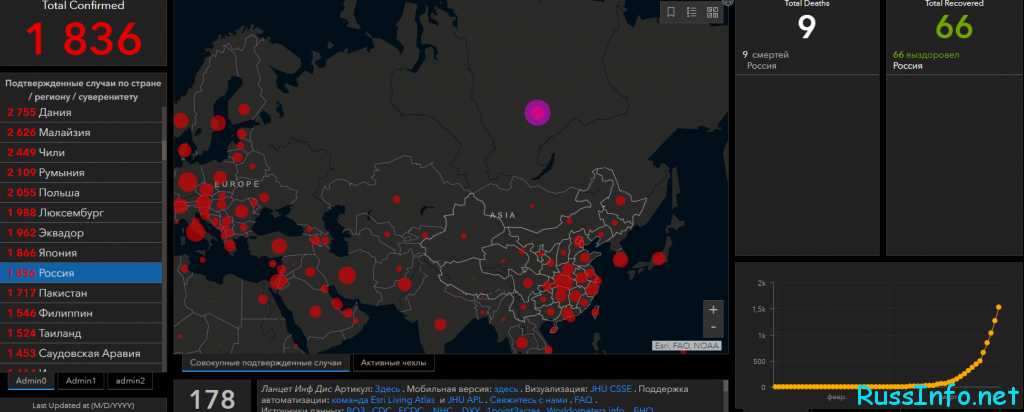Switch to Активные чехлы tab
The width and height of the screenshot is (1024, 412).
click(x=393, y=363)
